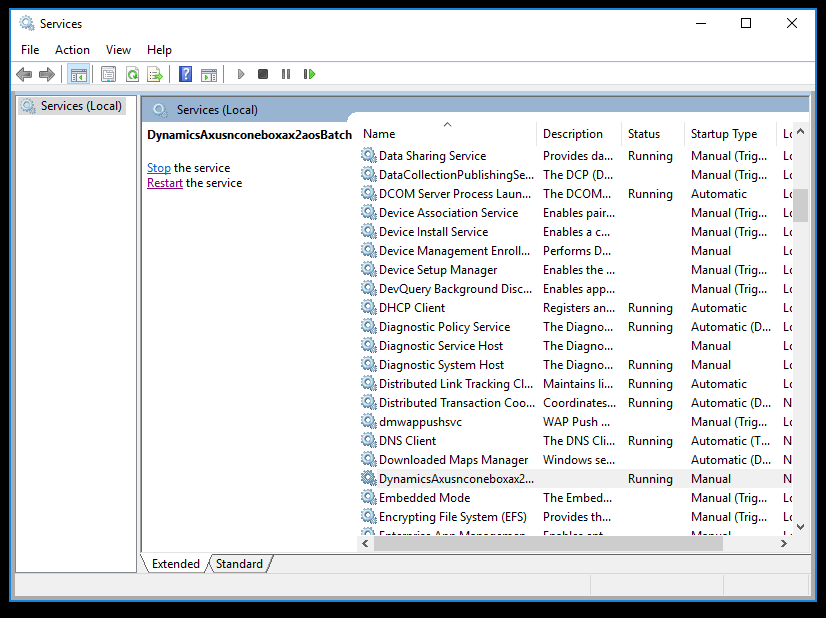
Task: Open Properties via toolbar icon
Action: point(108,74)
